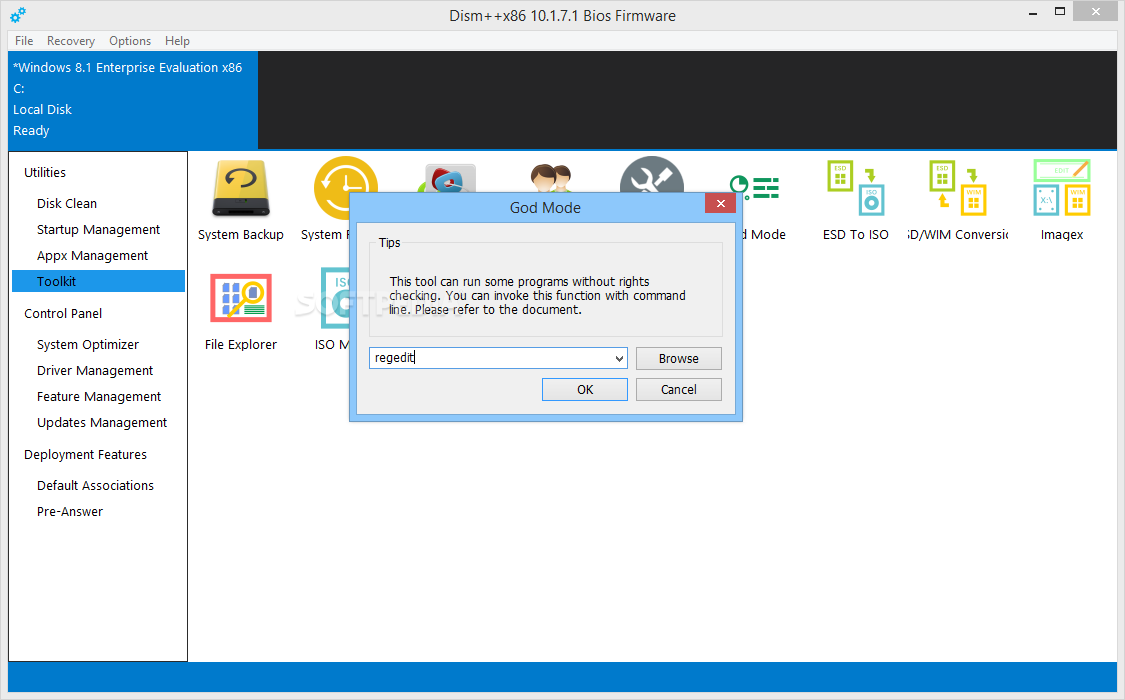The height and width of the screenshot is (700, 1125).
Task: Maximize the Dism++ window
Action: pyautogui.click(x=1060, y=11)
